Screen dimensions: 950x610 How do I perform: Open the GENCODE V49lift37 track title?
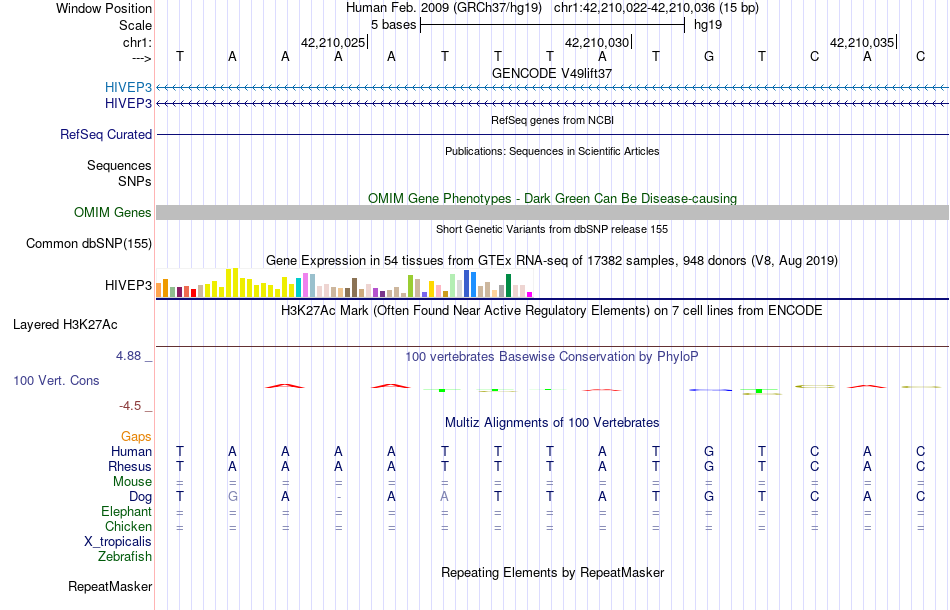coord(552,73)
